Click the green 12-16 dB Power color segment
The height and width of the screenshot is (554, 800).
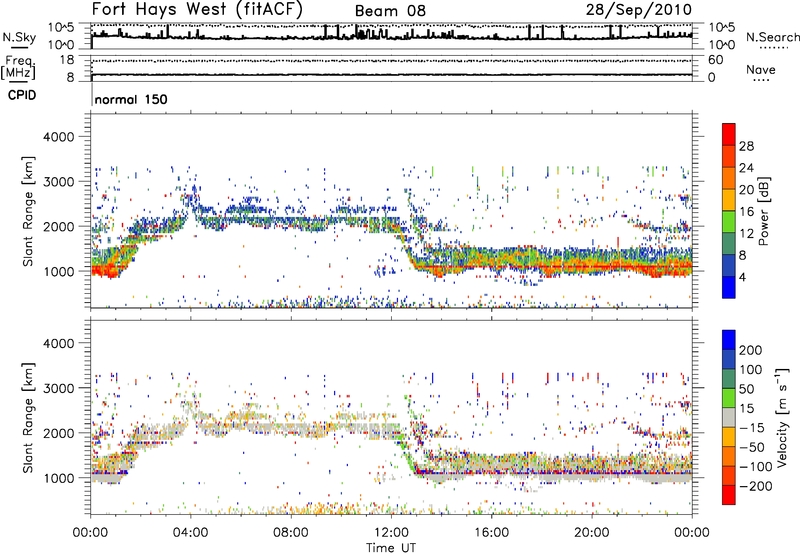729,221
